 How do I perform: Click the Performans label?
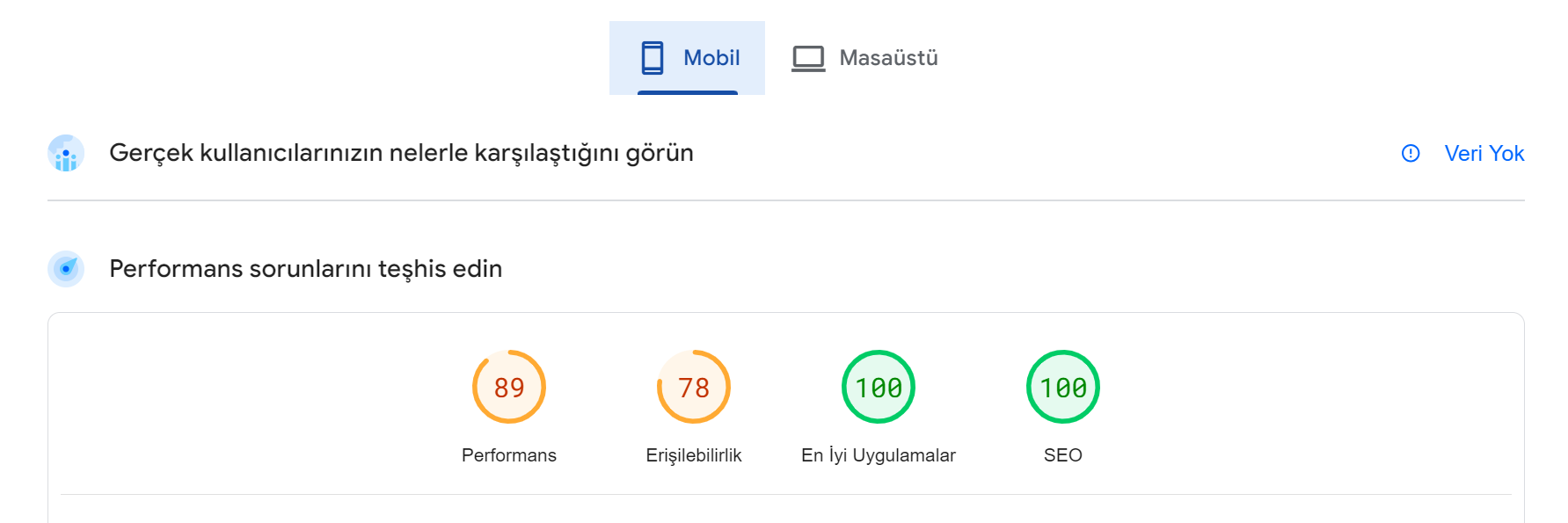(509, 455)
